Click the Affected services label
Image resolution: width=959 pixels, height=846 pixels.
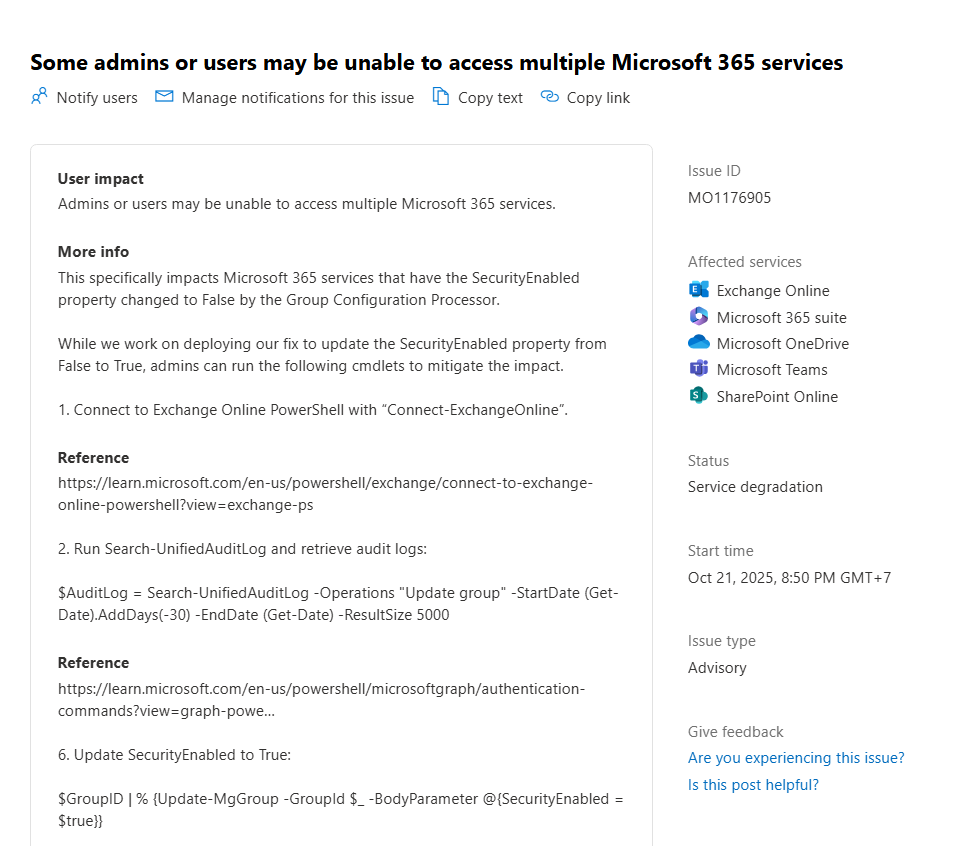pyautogui.click(x=744, y=262)
